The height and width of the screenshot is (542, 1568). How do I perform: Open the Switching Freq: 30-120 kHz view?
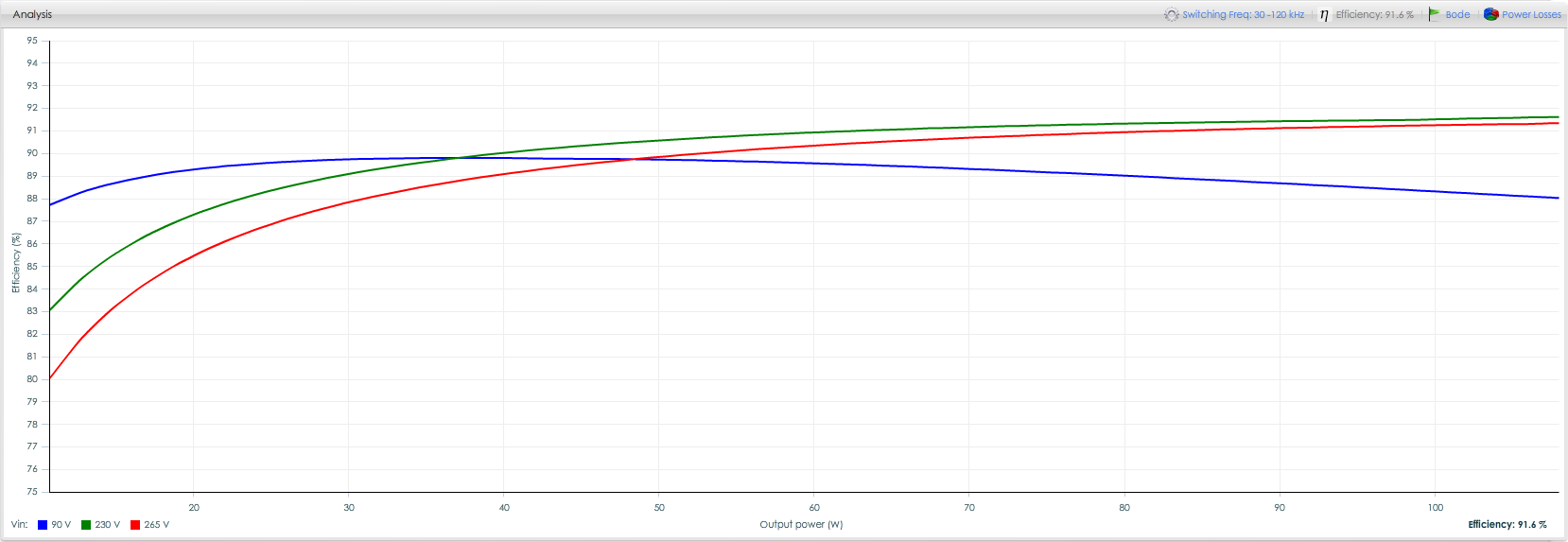click(1243, 14)
